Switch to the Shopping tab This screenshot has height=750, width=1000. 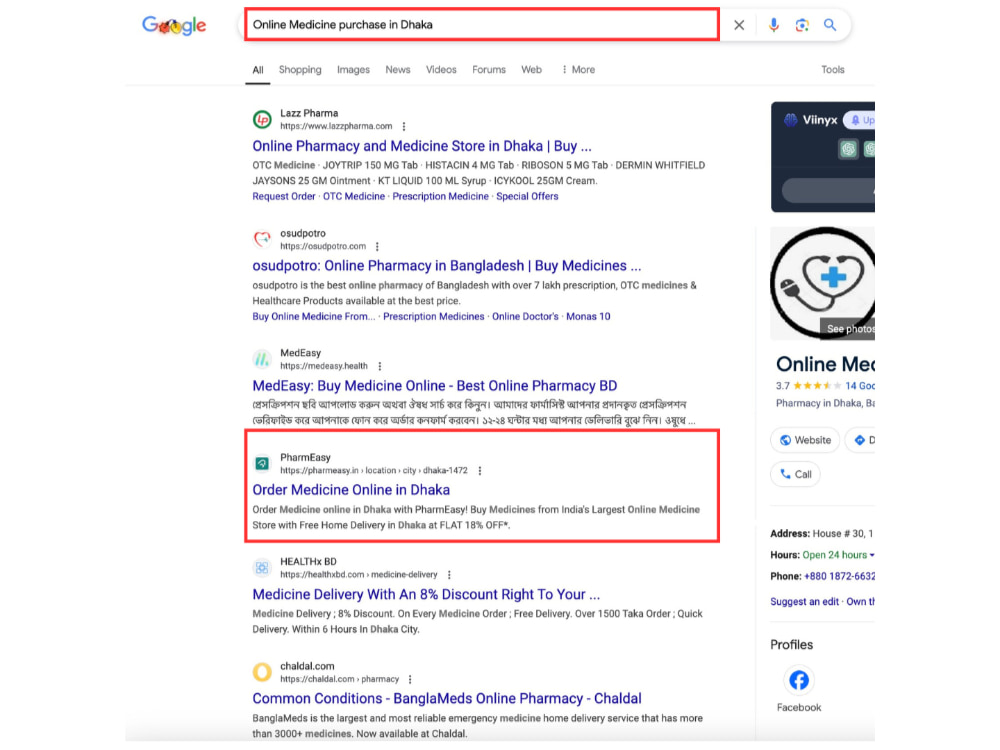(x=300, y=70)
